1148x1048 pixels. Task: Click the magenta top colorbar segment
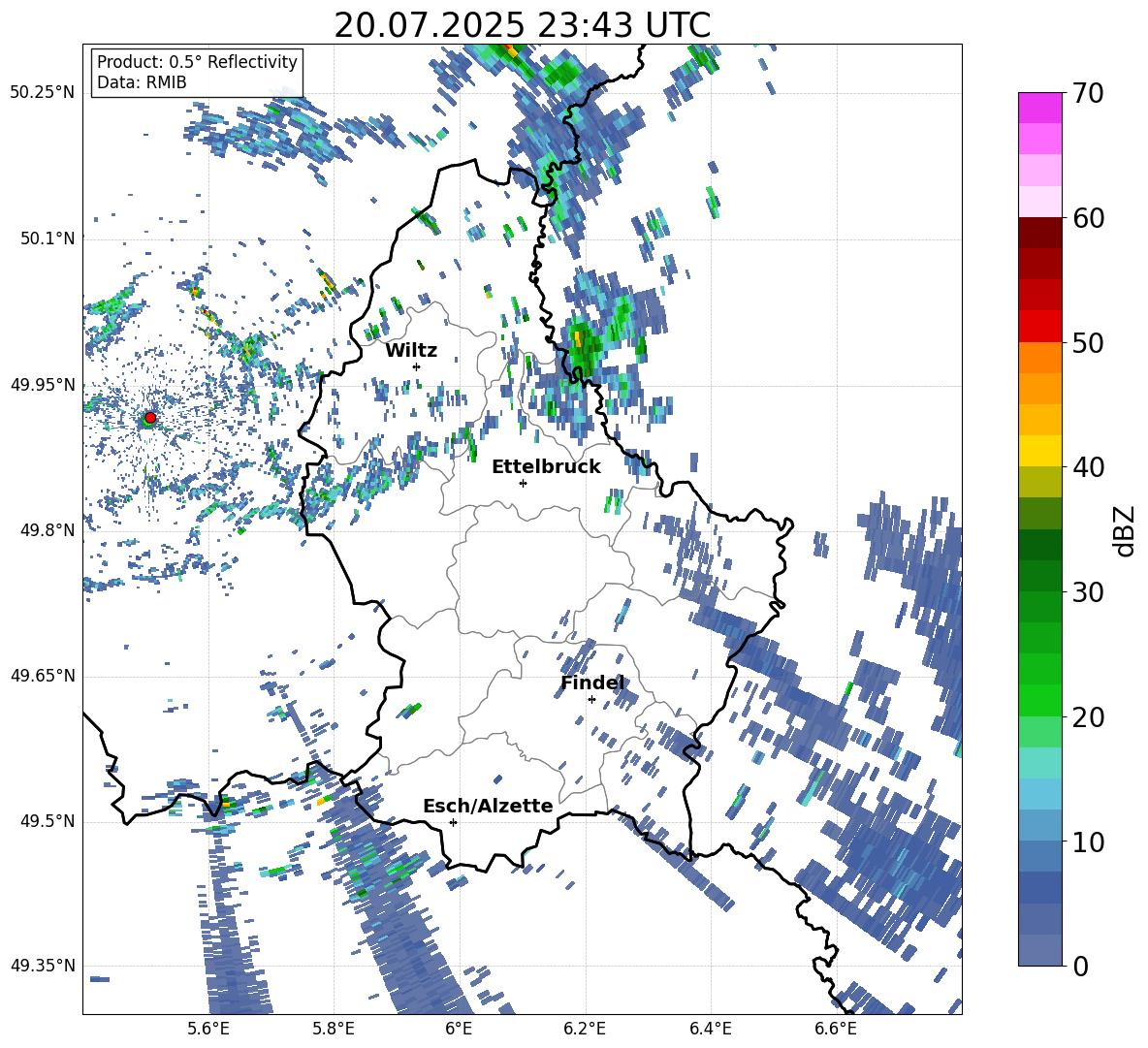1039,108
